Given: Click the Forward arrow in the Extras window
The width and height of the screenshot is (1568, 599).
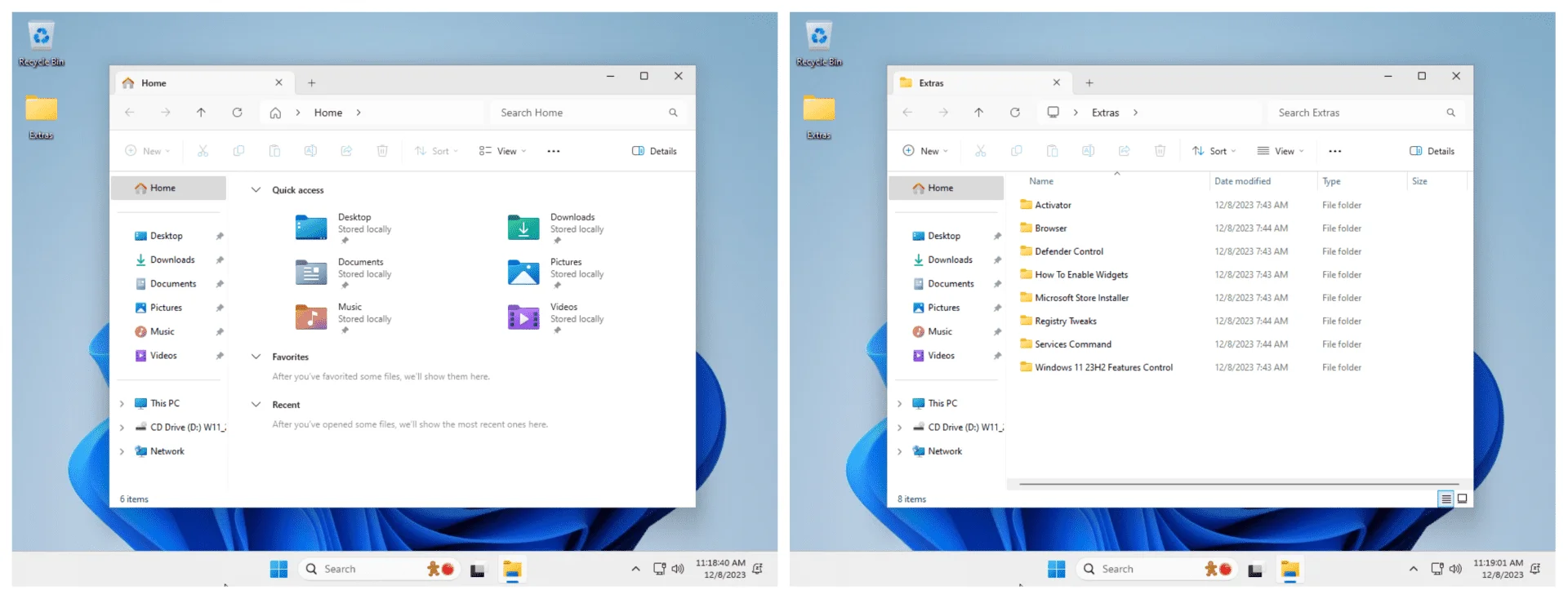Looking at the screenshot, I should click(943, 113).
